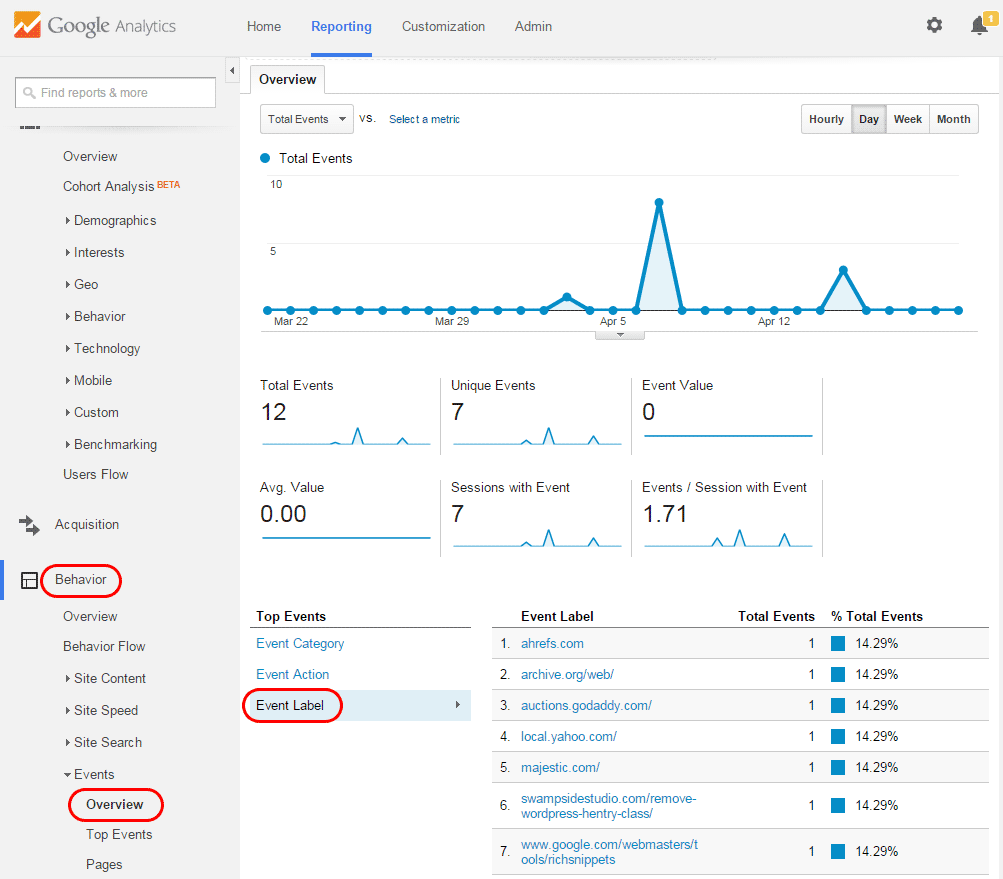This screenshot has height=879, width=1003.
Task: Open the Acquisition section
Action: 87,525
